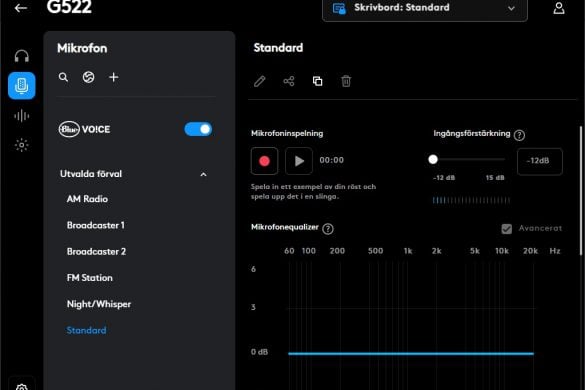Play back the recorded microphone sample

pos(299,161)
